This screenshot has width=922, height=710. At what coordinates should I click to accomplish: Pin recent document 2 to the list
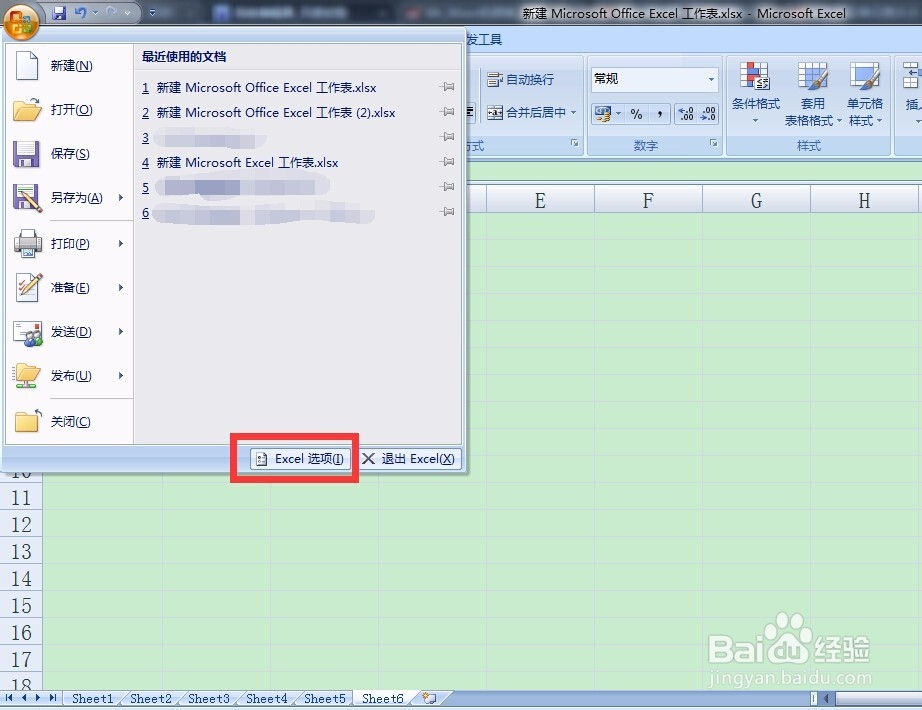coord(447,112)
